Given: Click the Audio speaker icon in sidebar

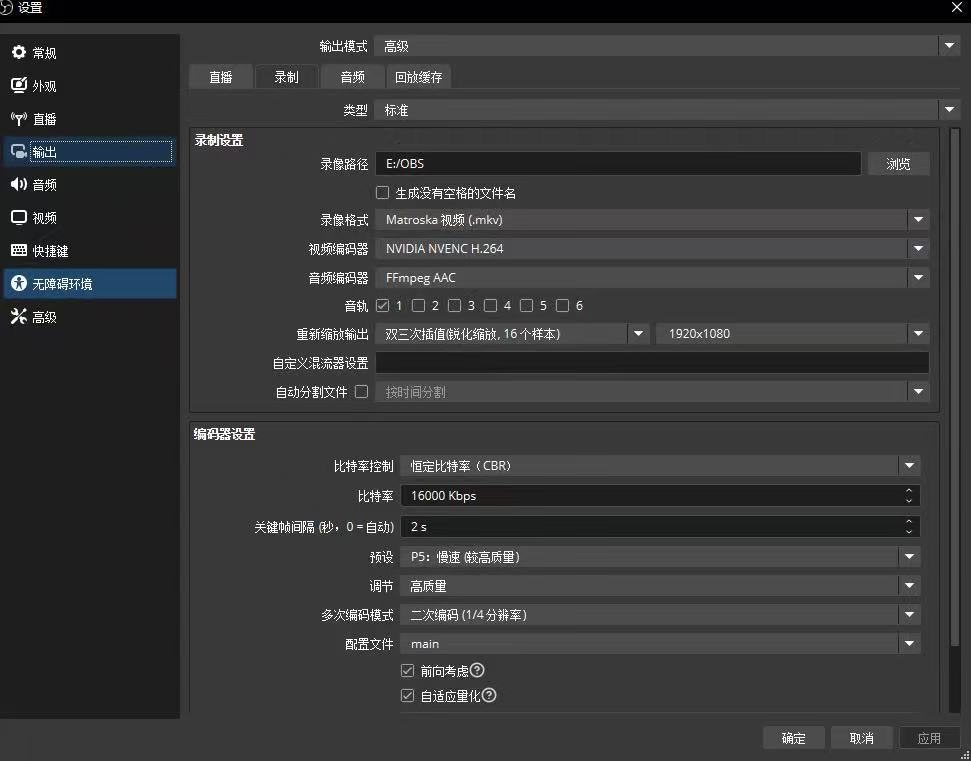Looking at the screenshot, I should [19, 184].
